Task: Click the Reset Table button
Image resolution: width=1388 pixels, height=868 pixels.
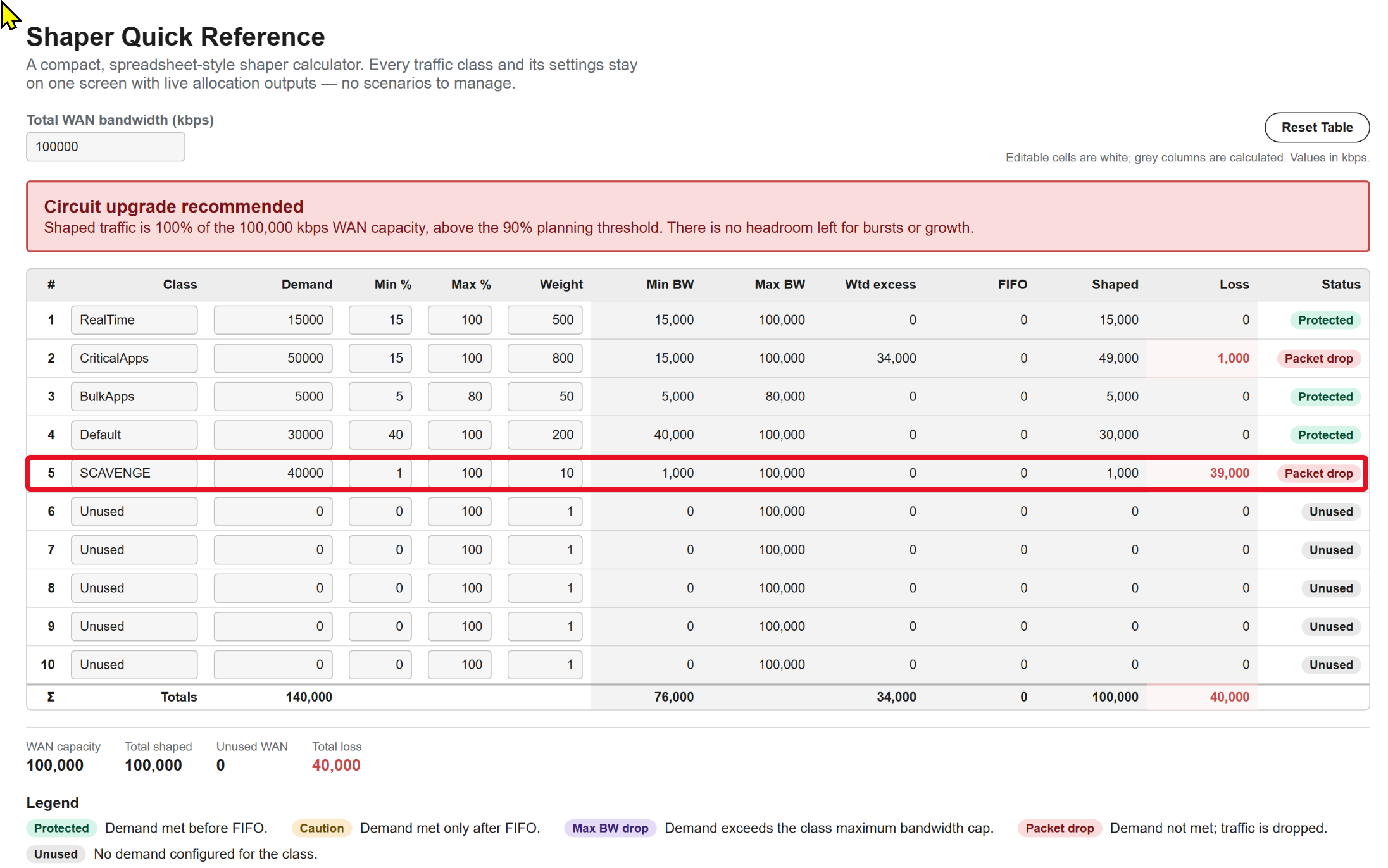Action: (x=1316, y=127)
